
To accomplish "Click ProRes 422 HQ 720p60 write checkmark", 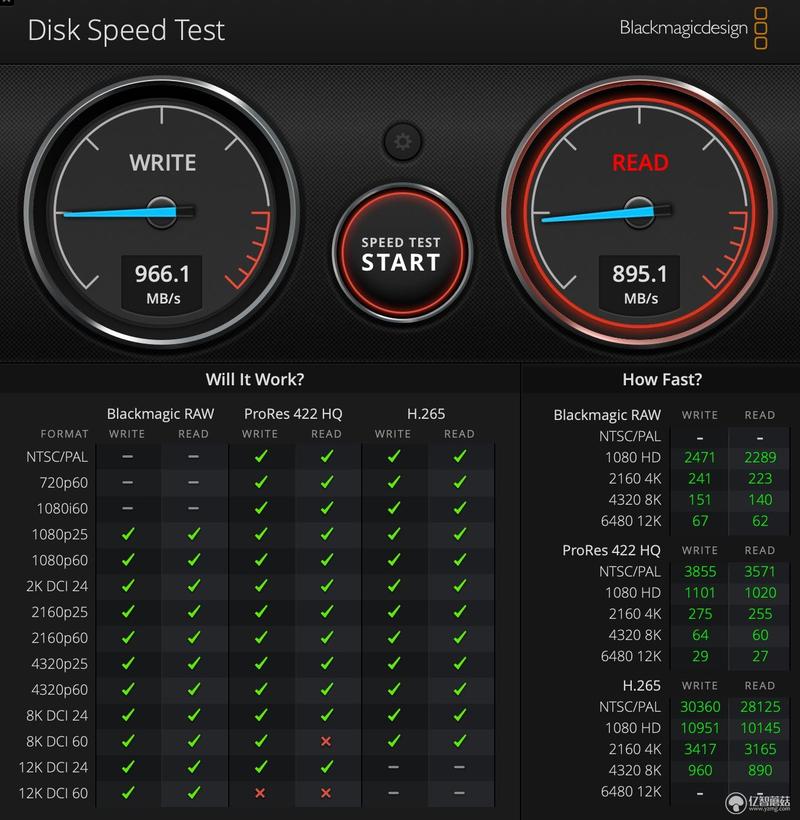I will (x=260, y=482).
